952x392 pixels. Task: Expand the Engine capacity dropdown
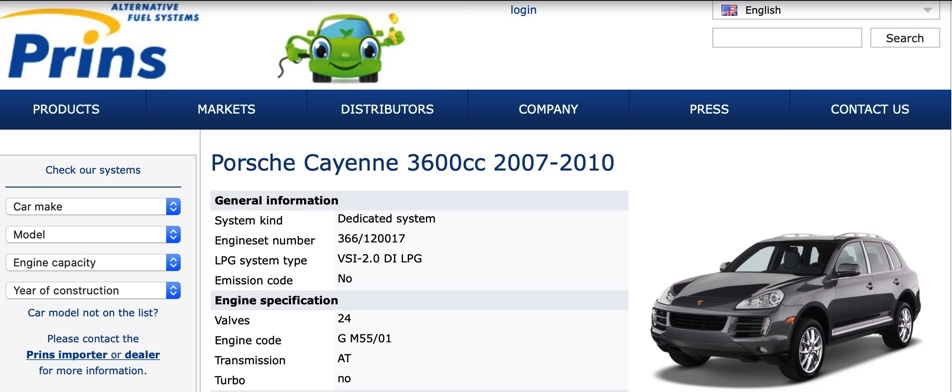point(94,262)
